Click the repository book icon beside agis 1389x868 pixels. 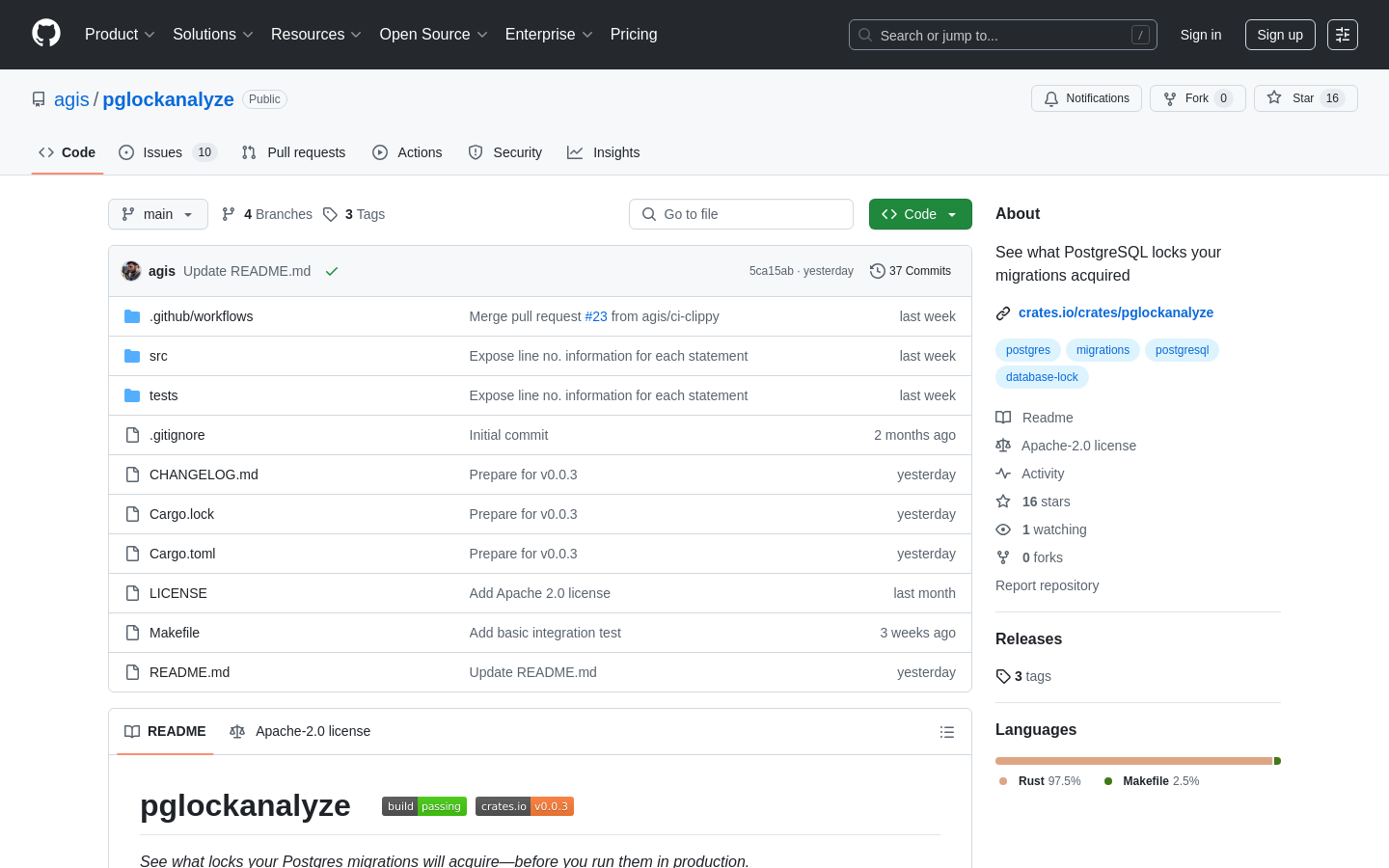(x=39, y=99)
